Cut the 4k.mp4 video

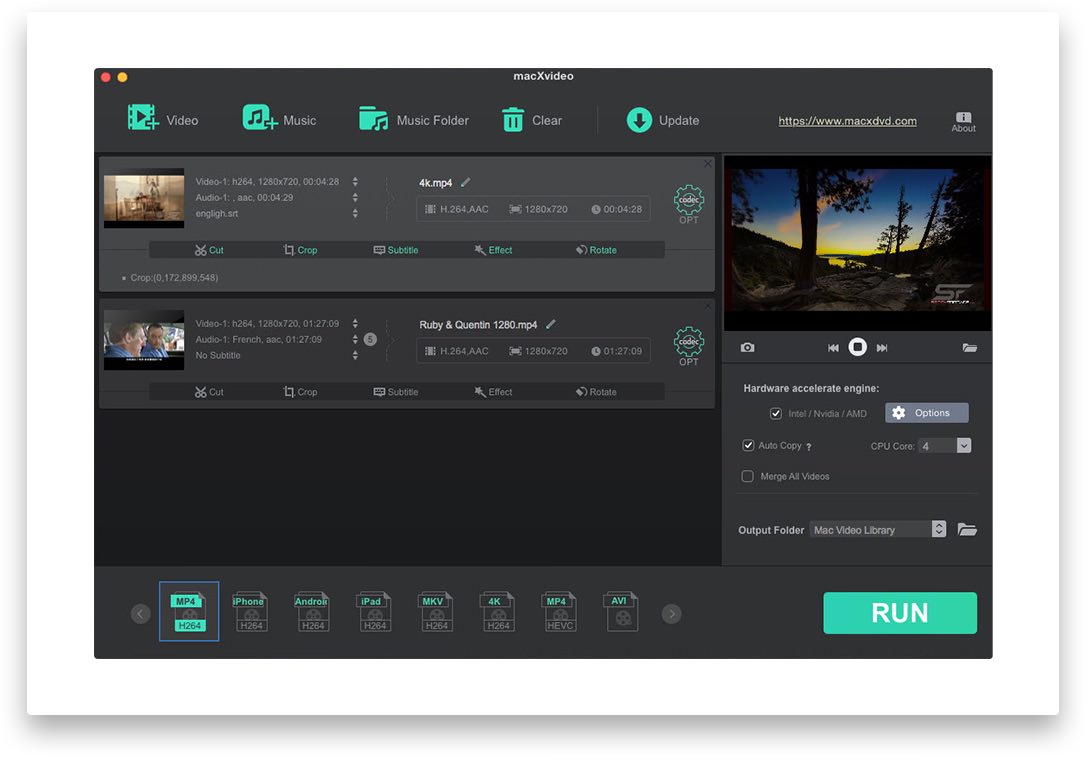tap(209, 250)
